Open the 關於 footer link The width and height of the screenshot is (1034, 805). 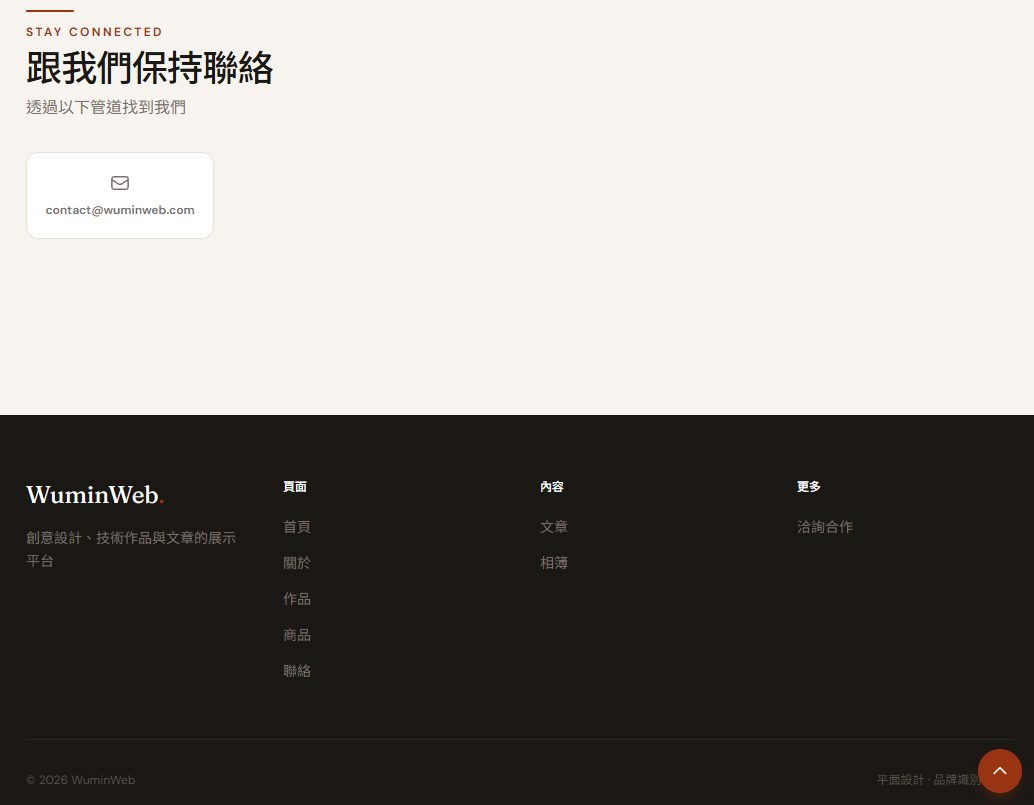coord(297,563)
